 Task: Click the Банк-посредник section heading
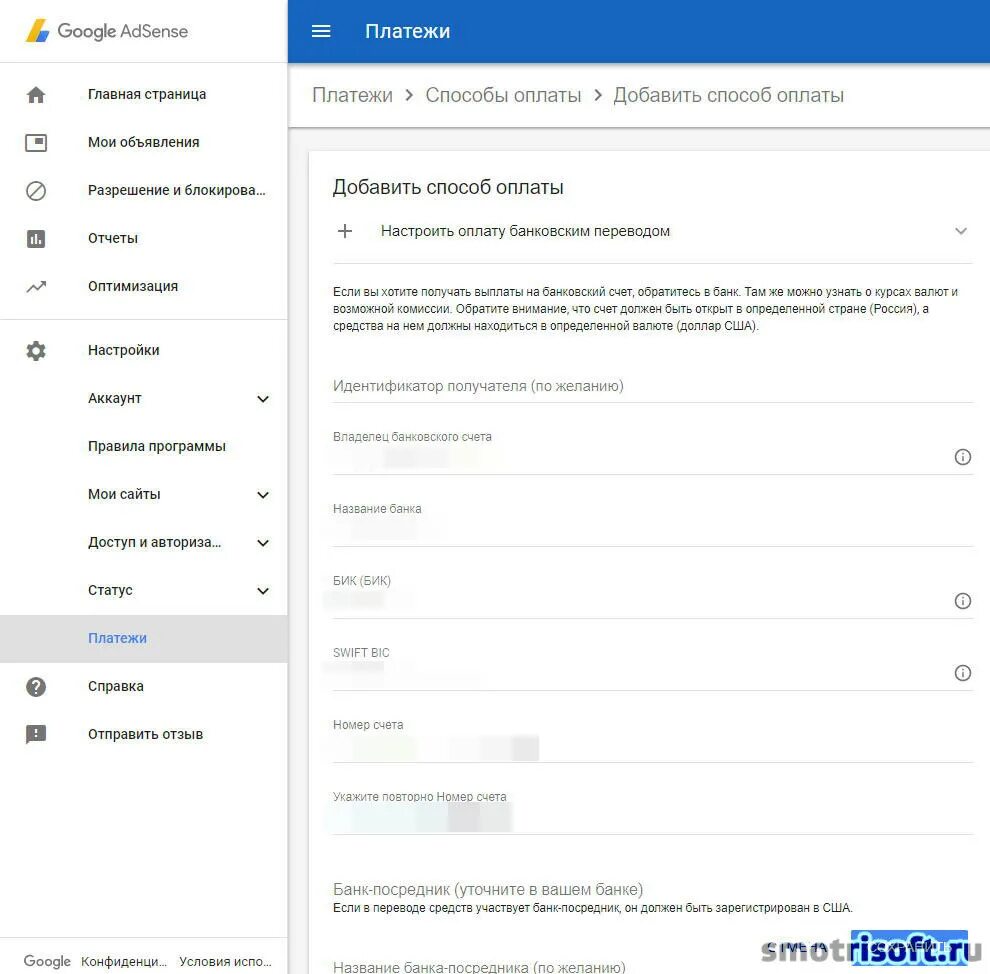(x=487, y=889)
